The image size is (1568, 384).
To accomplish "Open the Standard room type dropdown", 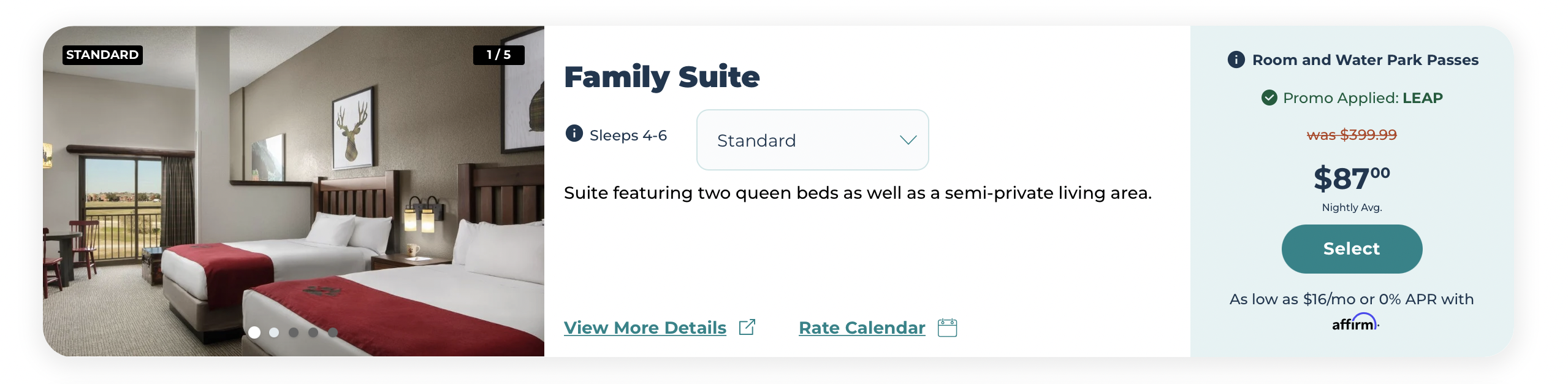I will (812, 140).
